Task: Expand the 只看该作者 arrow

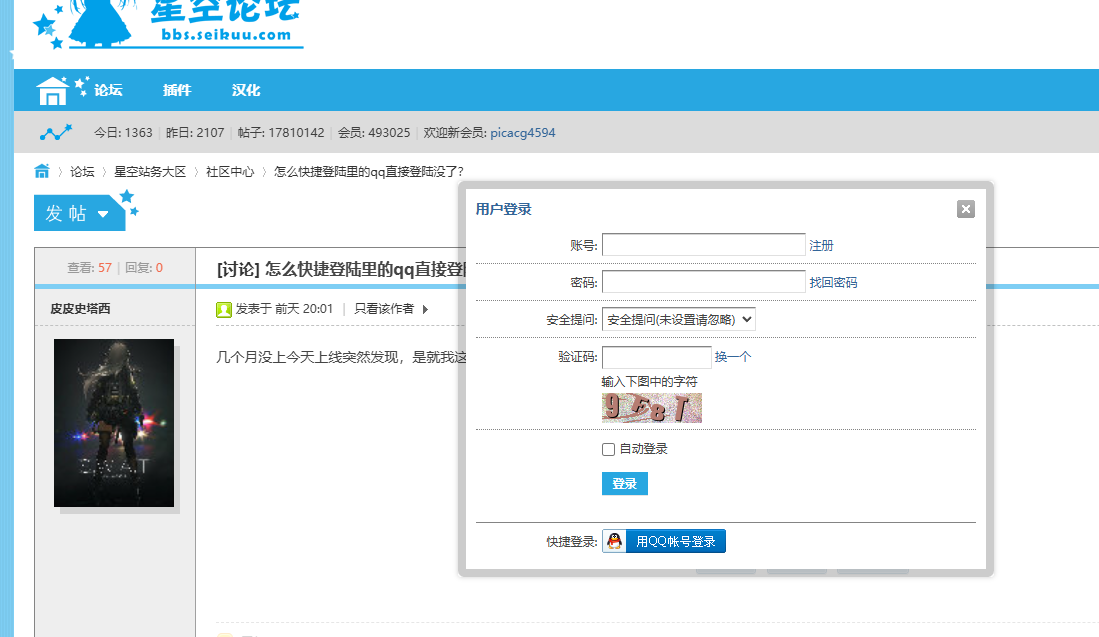Action: tap(425, 309)
